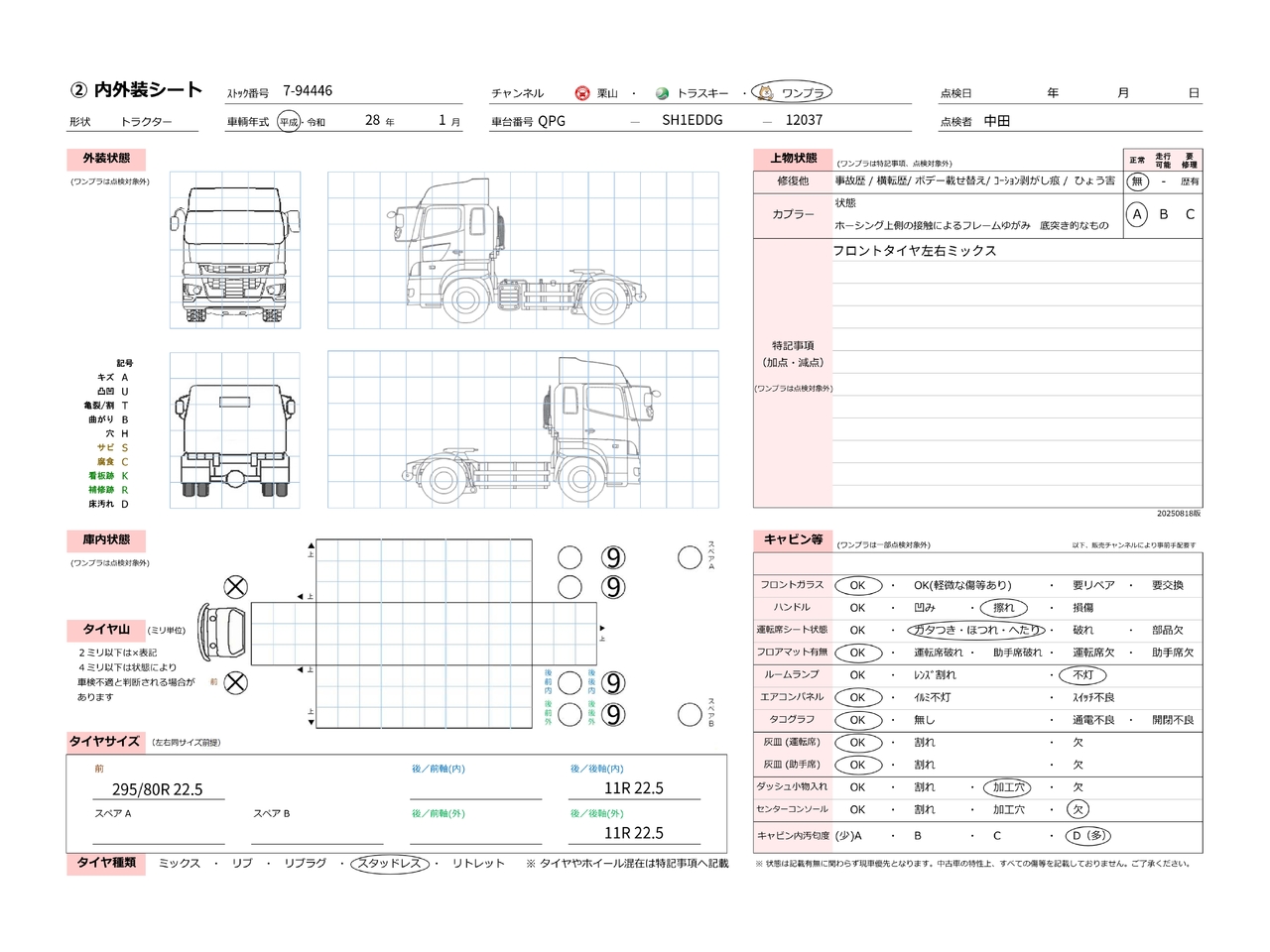Screen dimensions: 1270x952
Task: Click the rear-view truck diagram
Action: tap(235, 431)
